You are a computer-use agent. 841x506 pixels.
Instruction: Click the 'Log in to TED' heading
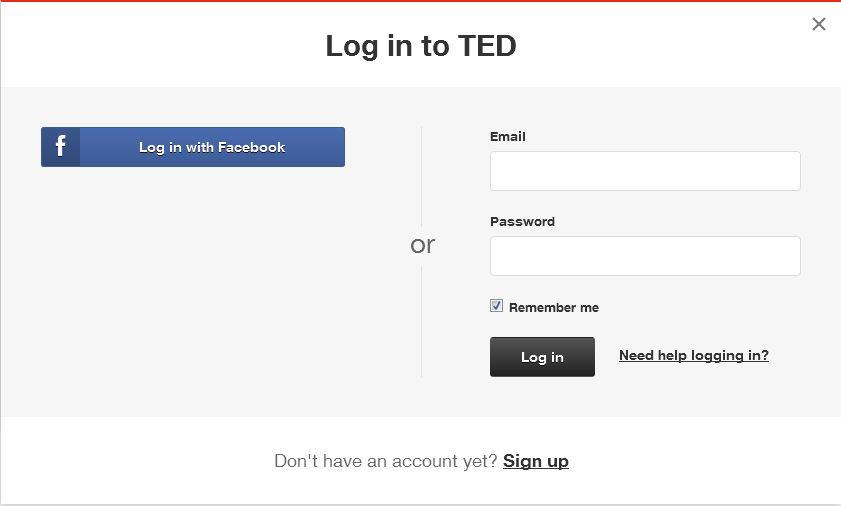pos(420,46)
